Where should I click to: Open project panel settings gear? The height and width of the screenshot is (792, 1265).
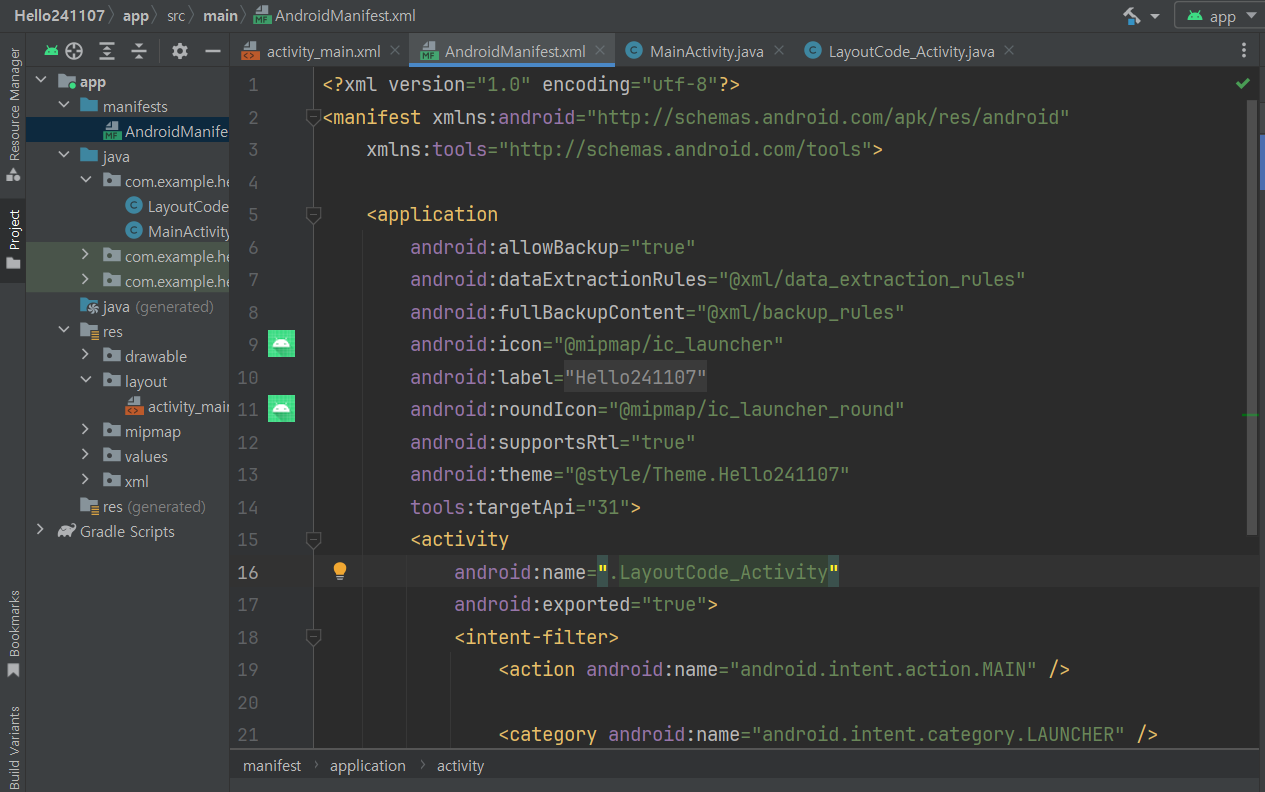(180, 51)
